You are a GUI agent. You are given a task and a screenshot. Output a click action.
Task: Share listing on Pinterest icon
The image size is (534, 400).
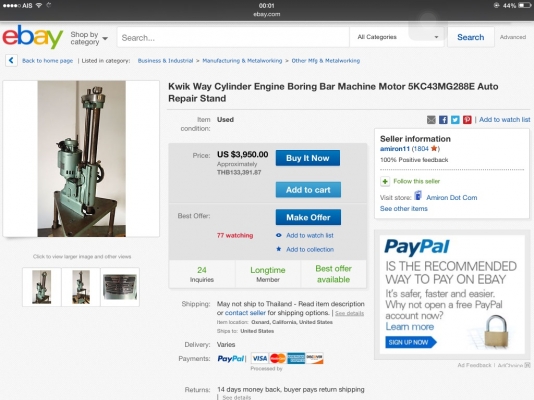point(467,120)
